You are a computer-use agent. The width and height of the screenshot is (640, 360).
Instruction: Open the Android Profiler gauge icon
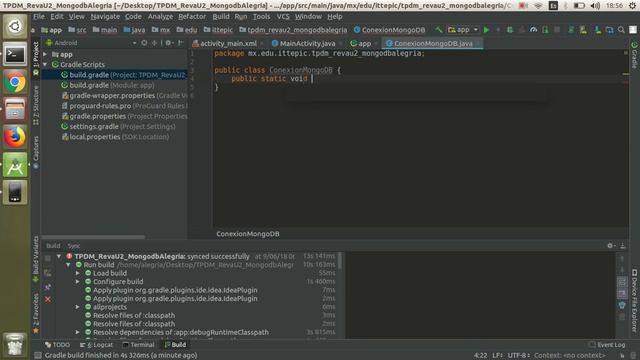tap(533, 30)
